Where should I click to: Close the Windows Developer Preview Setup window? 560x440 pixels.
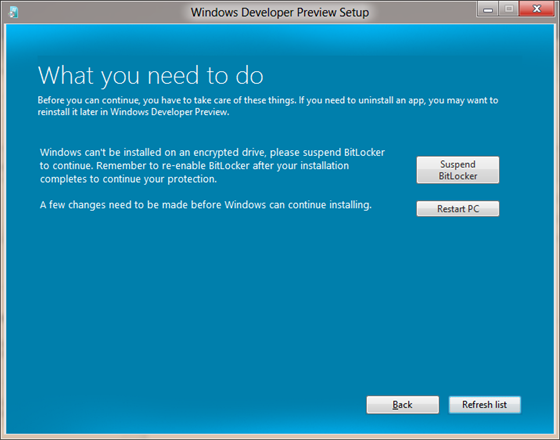coord(537,9)
